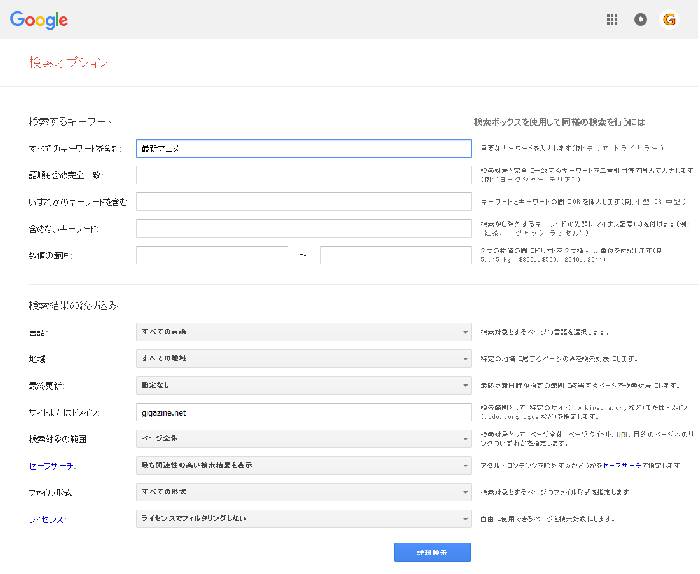The image size is (700, 574).
Task: Open the language (言語) dropdown
Action: 304,332
